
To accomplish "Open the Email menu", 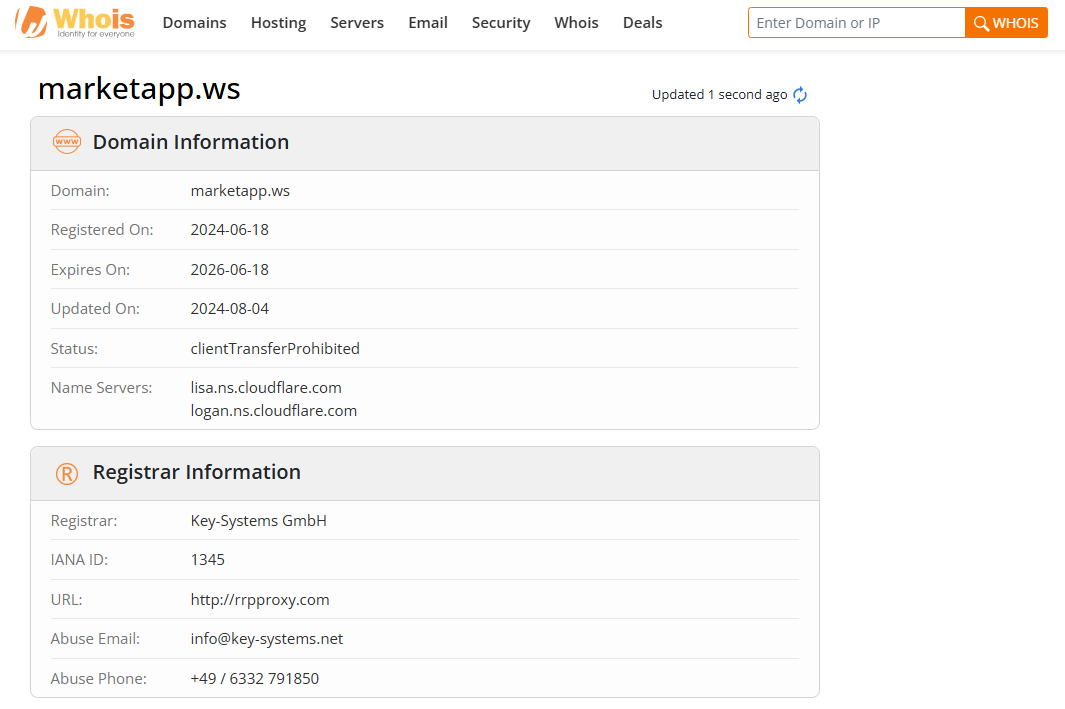I will (428, 22).
